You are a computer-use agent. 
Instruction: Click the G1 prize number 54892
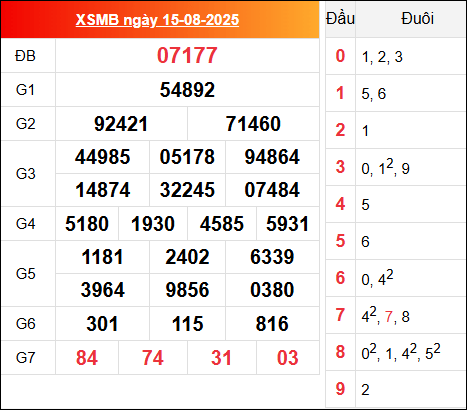click(x=187, y=90)
